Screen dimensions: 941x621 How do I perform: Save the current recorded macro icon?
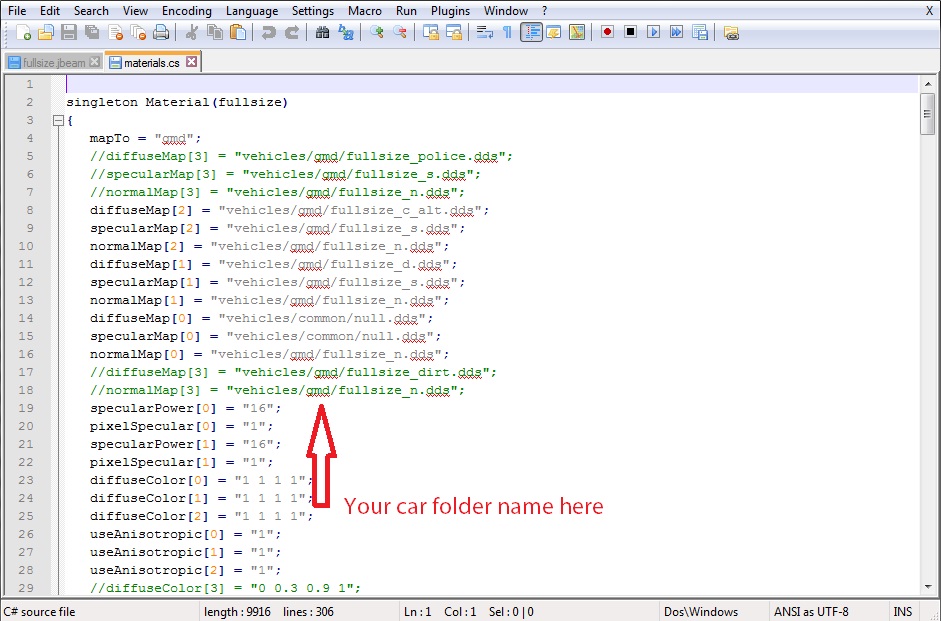tap(700, 32)
